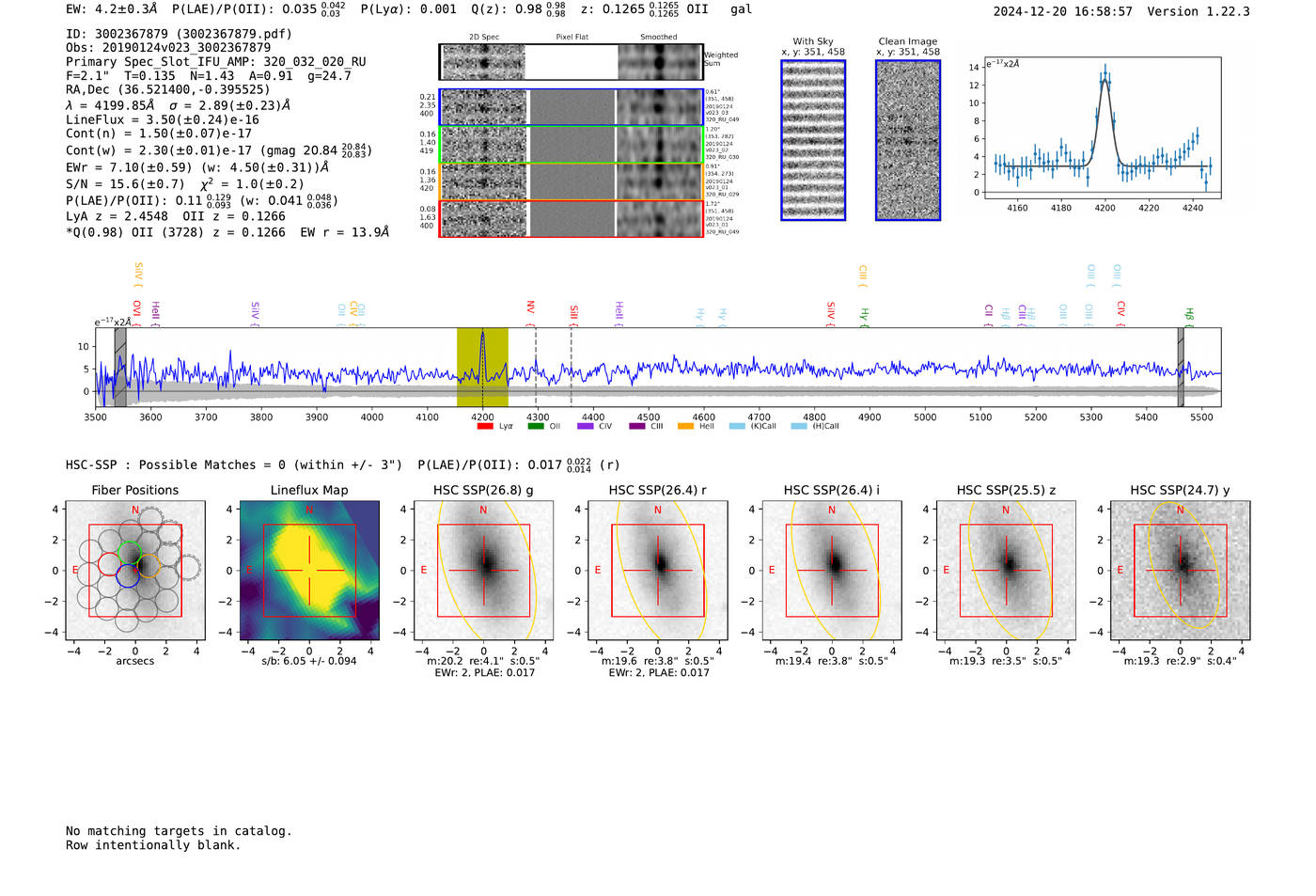Image resolution: width=1316 pixels, height=896 pixels.
Task: Select the HSC SSP(26.4) i cutout
Action: [832, 570]
